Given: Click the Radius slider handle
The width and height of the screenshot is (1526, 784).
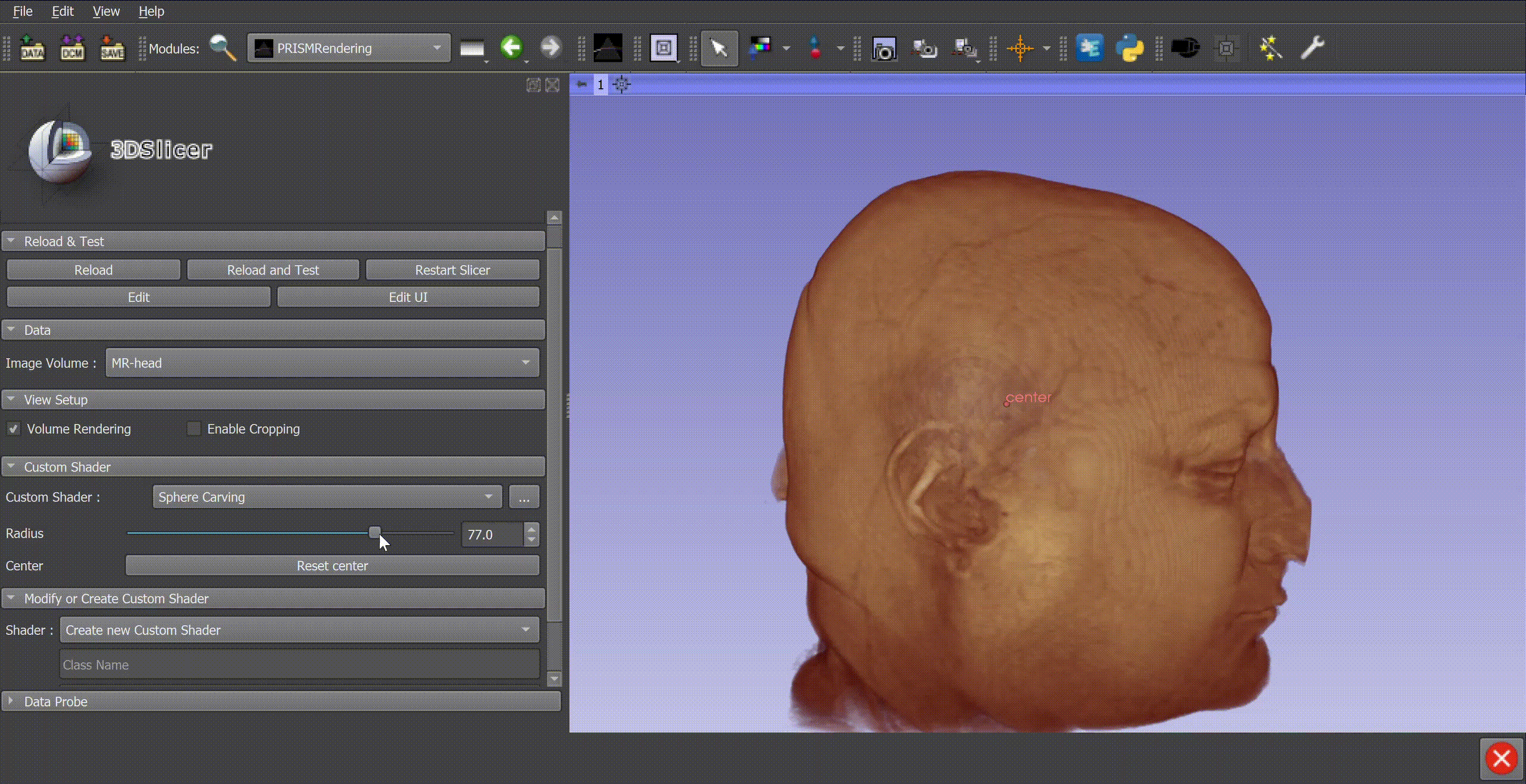Looking at the screenshot, I should click(374, 532).
